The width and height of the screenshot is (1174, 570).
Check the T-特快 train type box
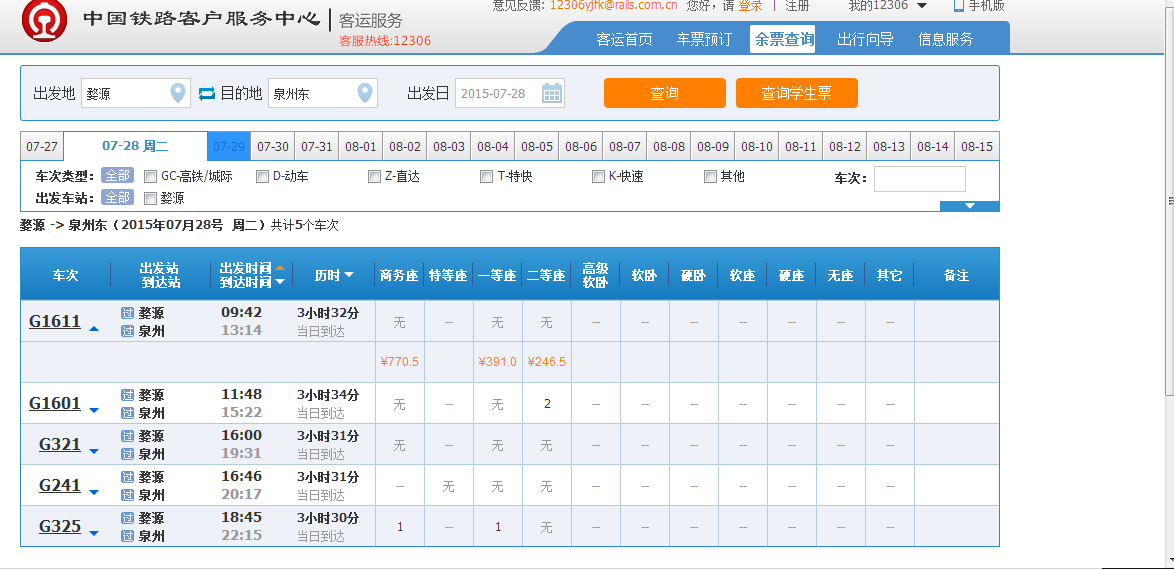487,177
